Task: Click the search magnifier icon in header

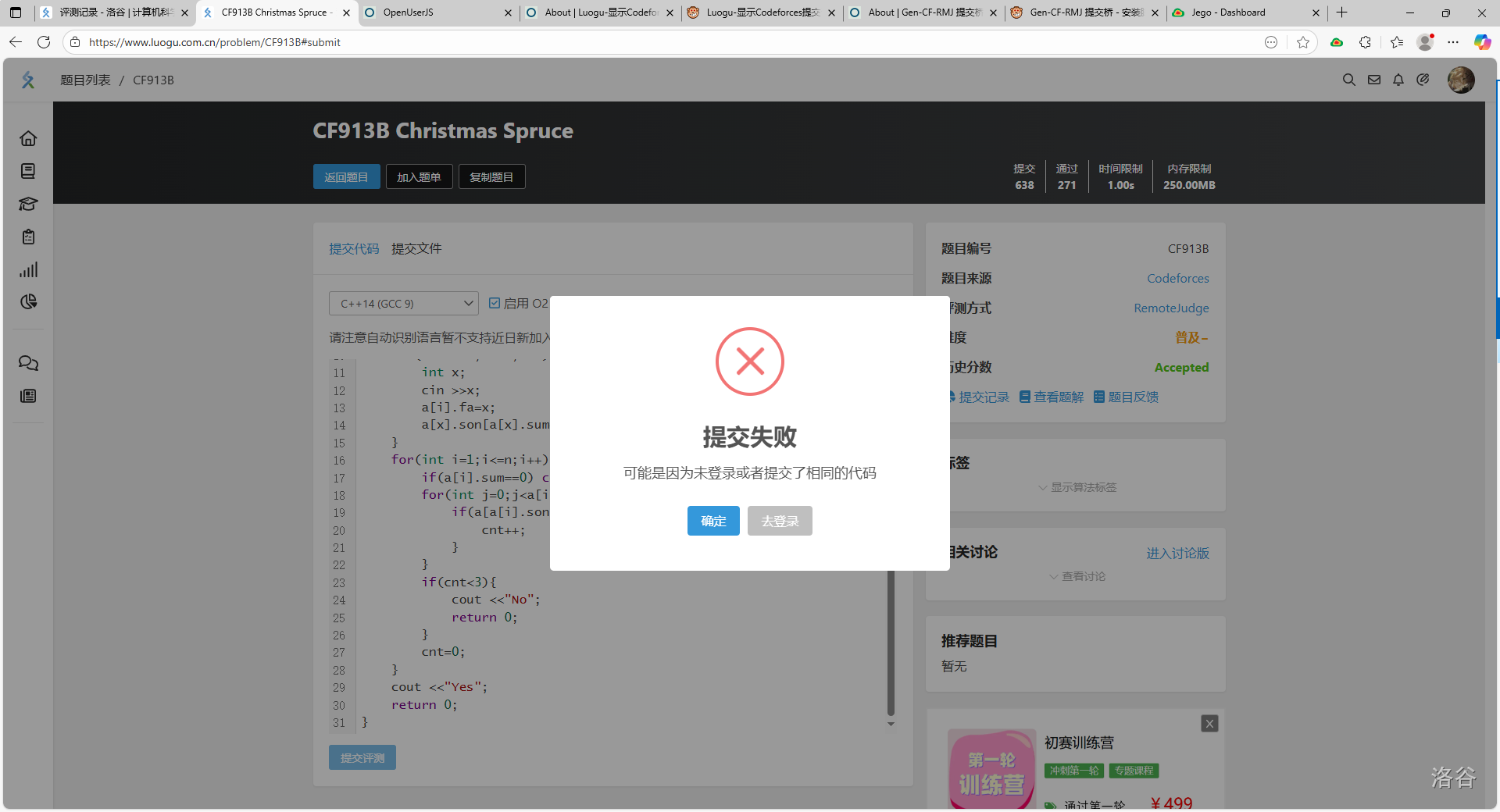Action: click(1348, 80)
